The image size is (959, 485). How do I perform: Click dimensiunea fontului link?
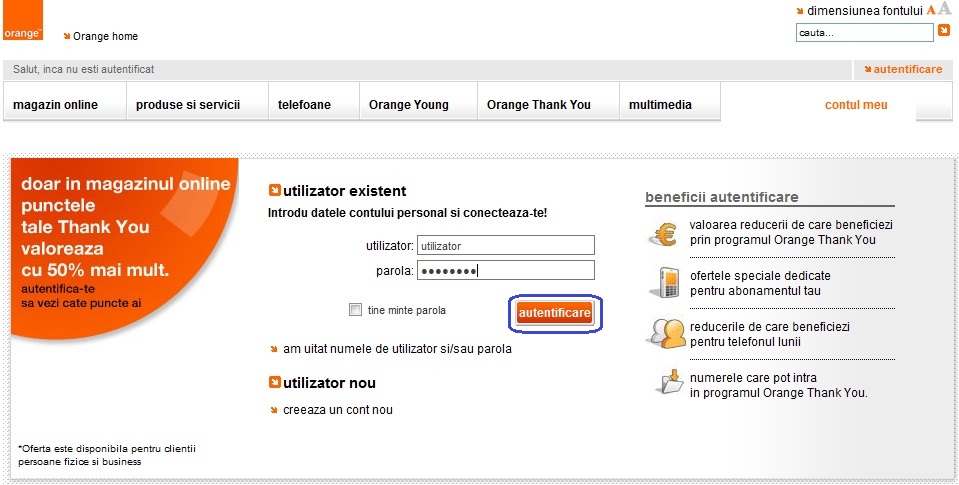click(864, 10)
